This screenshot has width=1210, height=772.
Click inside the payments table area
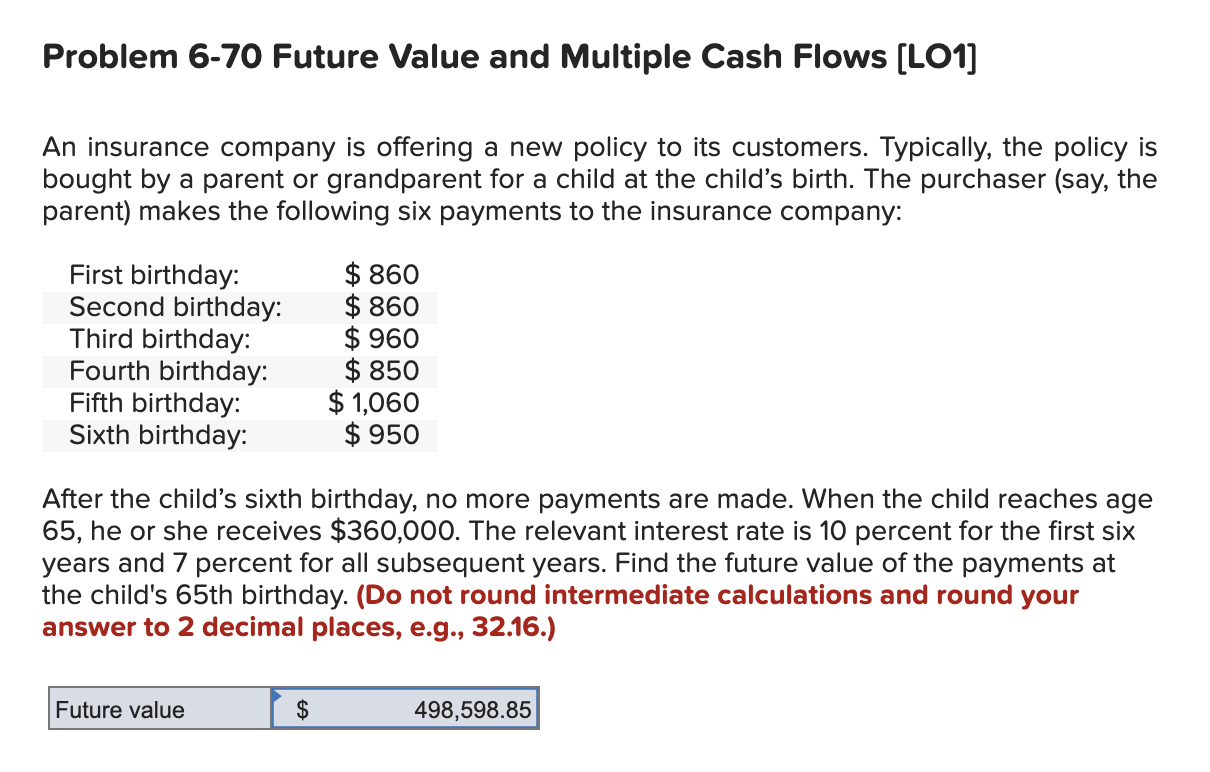tap(240, 355)
